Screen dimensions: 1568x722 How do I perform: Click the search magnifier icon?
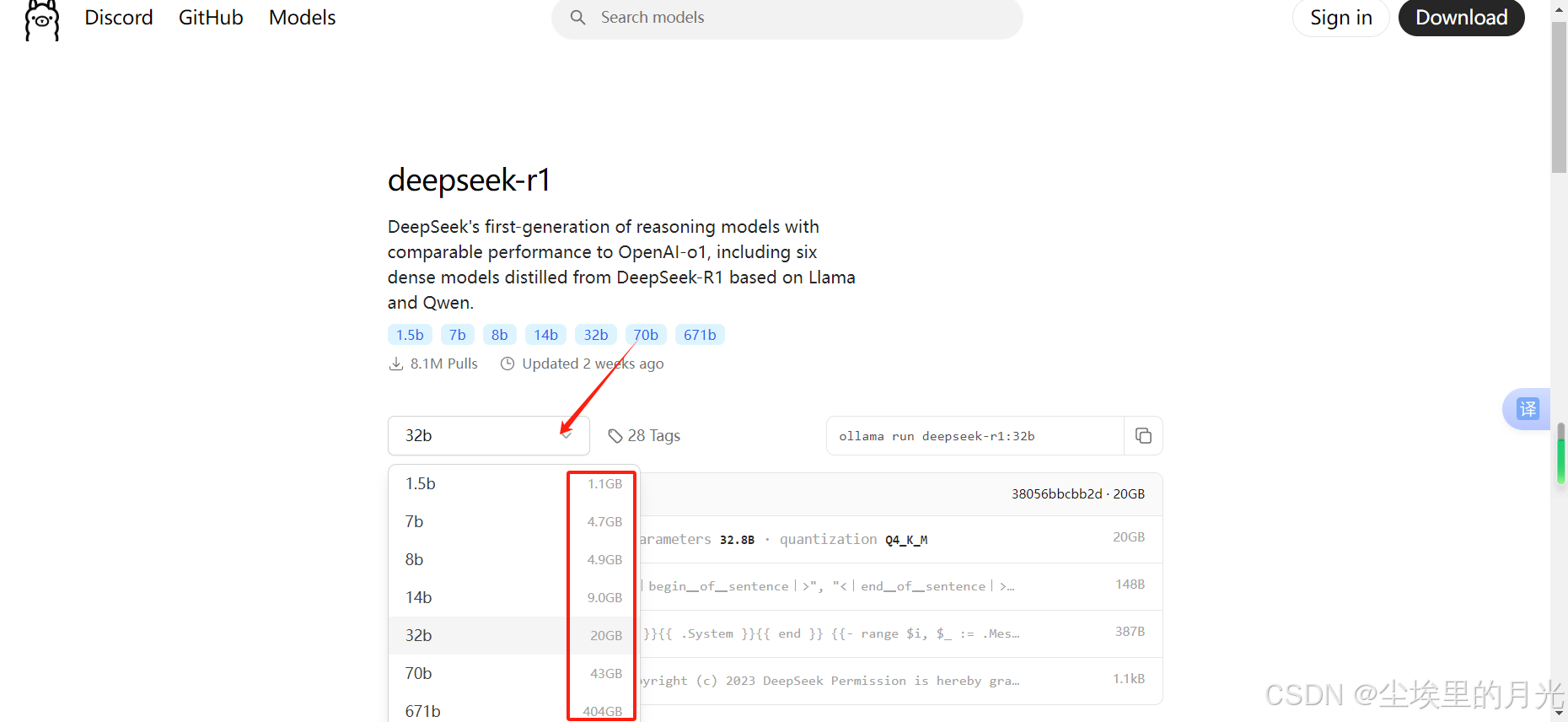(577, 18)
